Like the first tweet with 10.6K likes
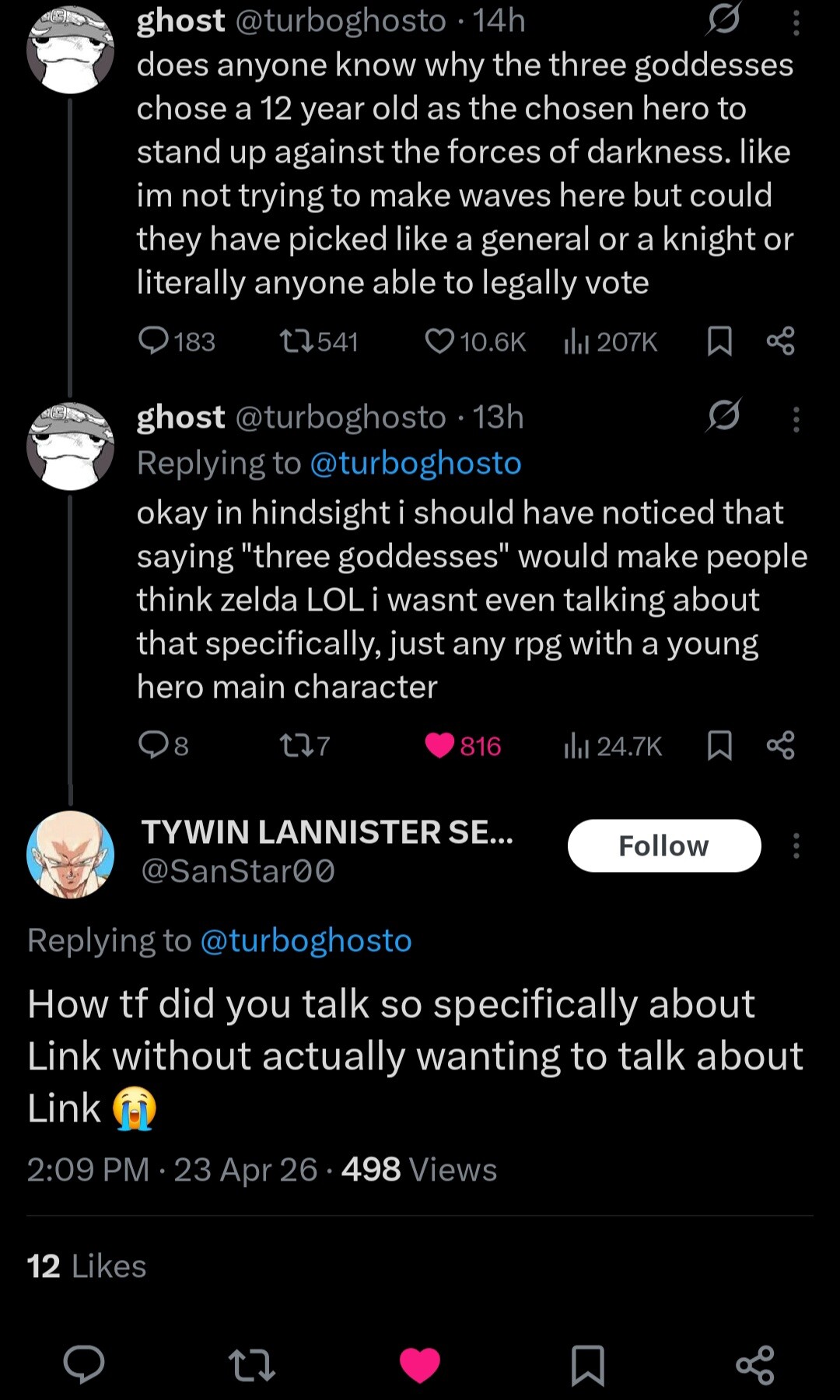Image resolution: width=840 pixels, height=1400 pixels. click(x=439, y=341)
